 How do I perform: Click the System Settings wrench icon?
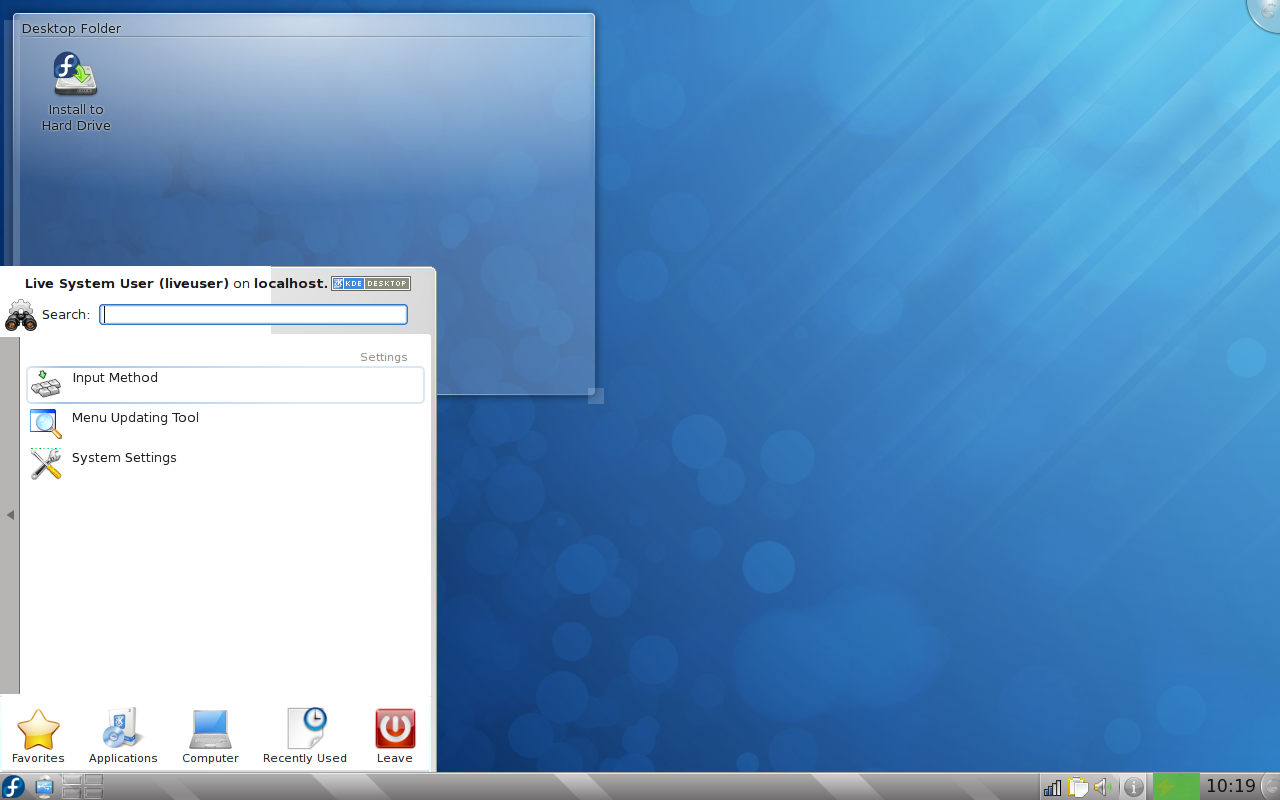(46, 464)
